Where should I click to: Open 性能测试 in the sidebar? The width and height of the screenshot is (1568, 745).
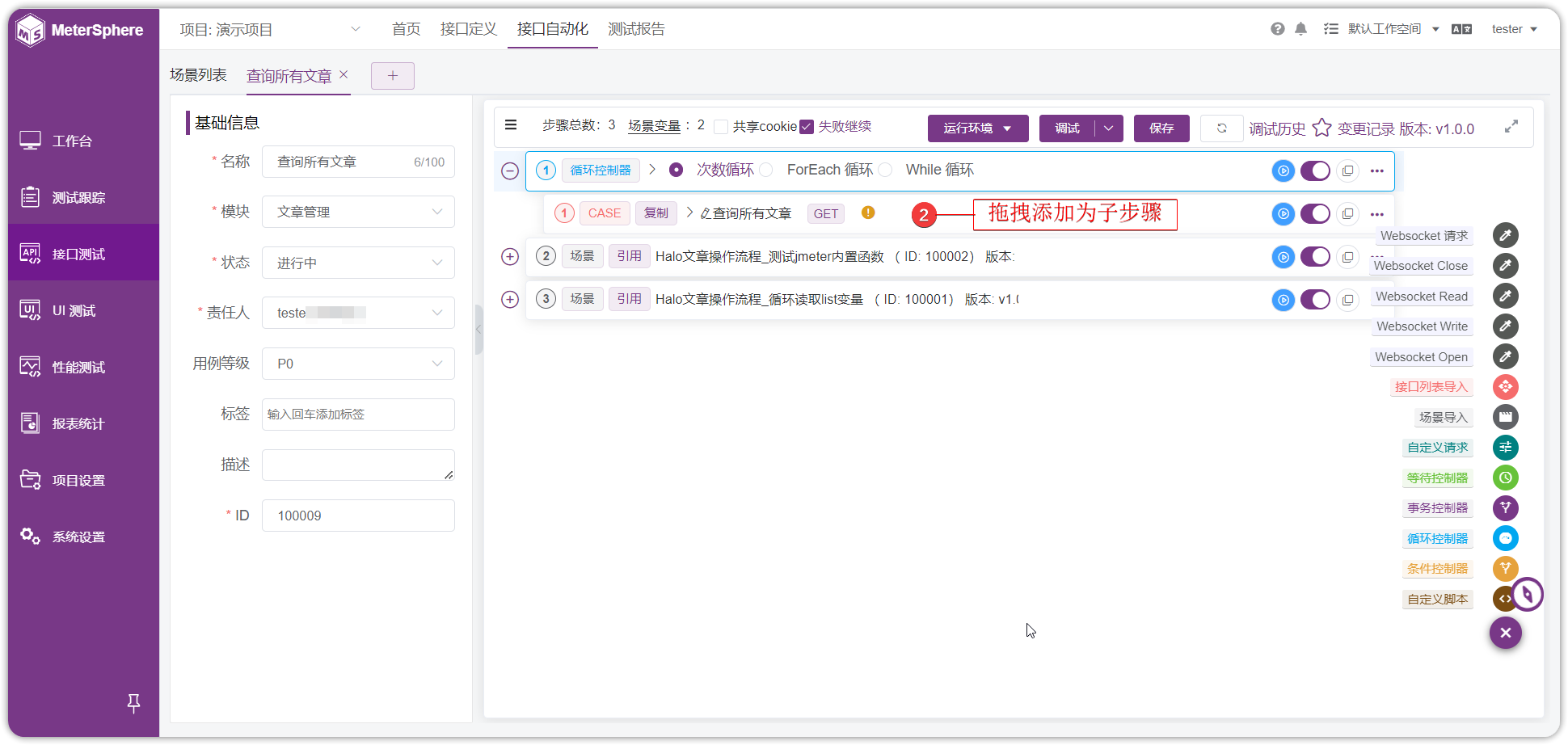tap(84, 367)
